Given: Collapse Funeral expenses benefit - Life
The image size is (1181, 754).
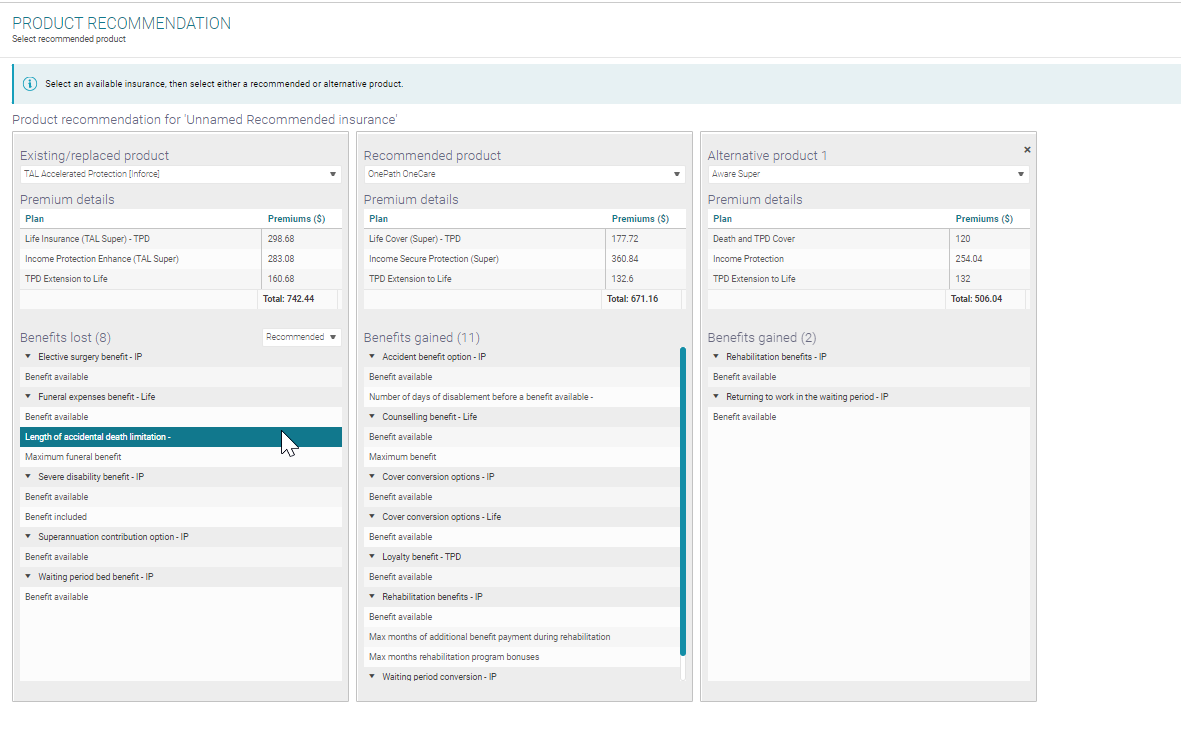Looking at the screenshot, I should coord(28,396).
